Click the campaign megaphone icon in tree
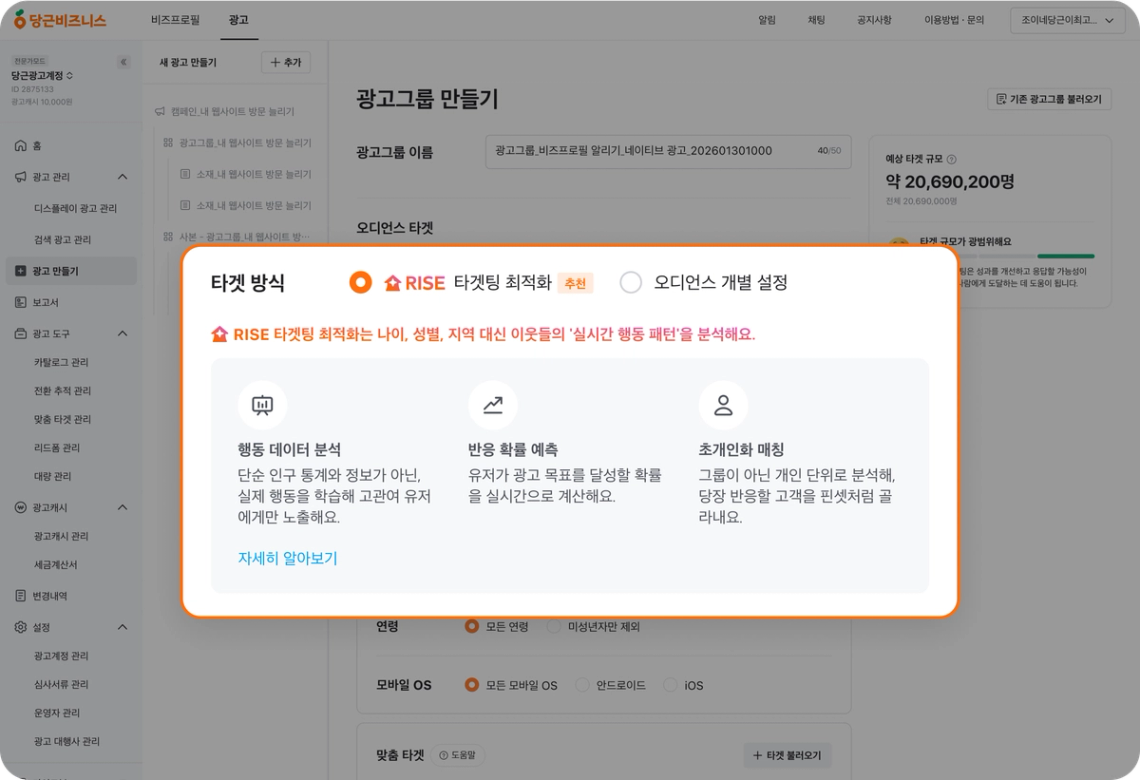 tap(160, 111)
